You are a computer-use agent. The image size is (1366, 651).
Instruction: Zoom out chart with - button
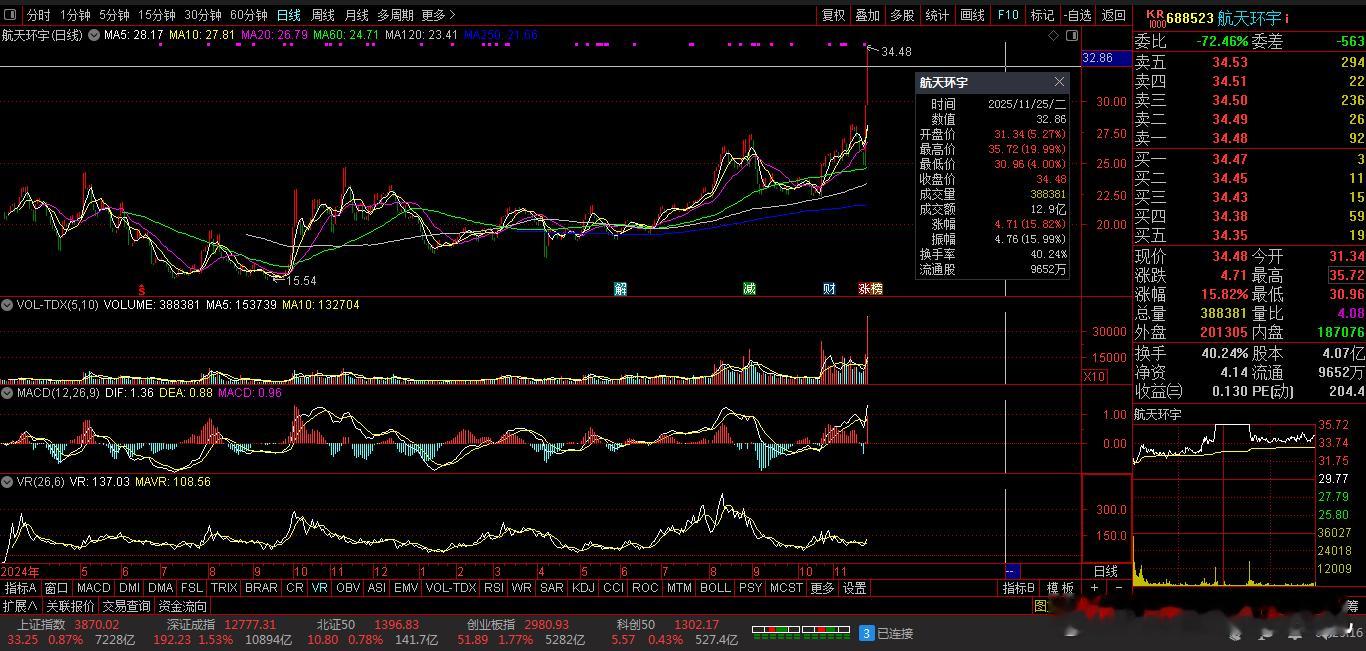[x=1118, y=588]
